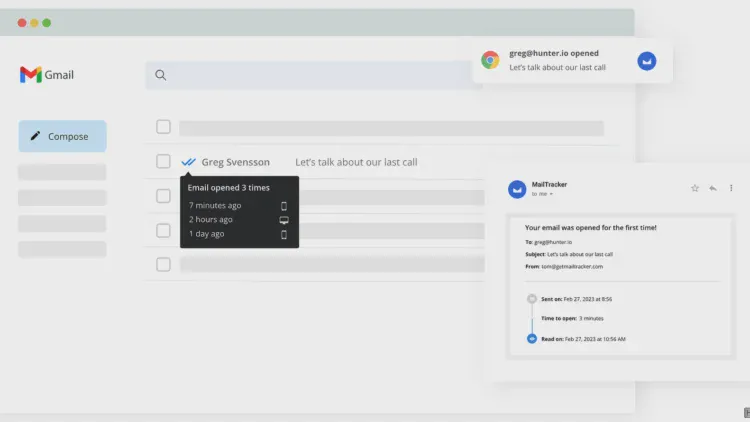Check the bottom email row checkbox
This screenshot has height=422, width=750.
pos(163,265)
